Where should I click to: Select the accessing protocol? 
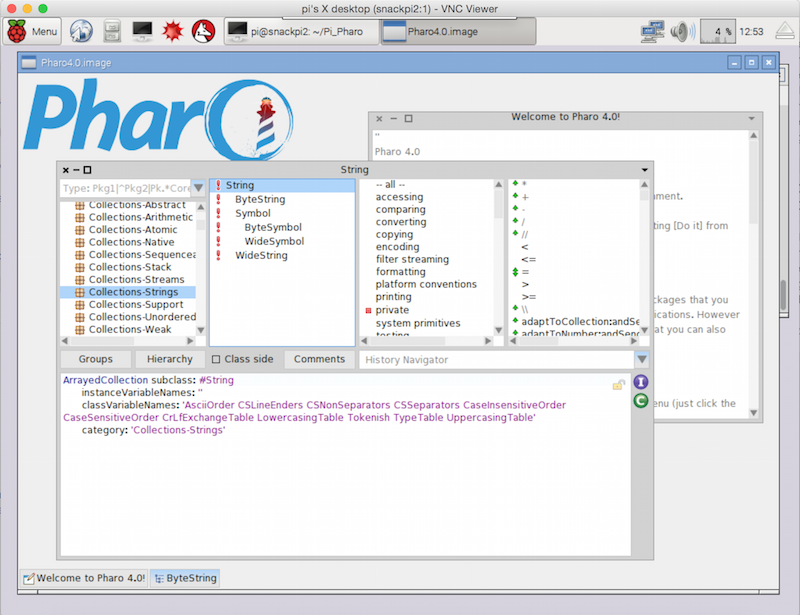[x=399, y=196]
